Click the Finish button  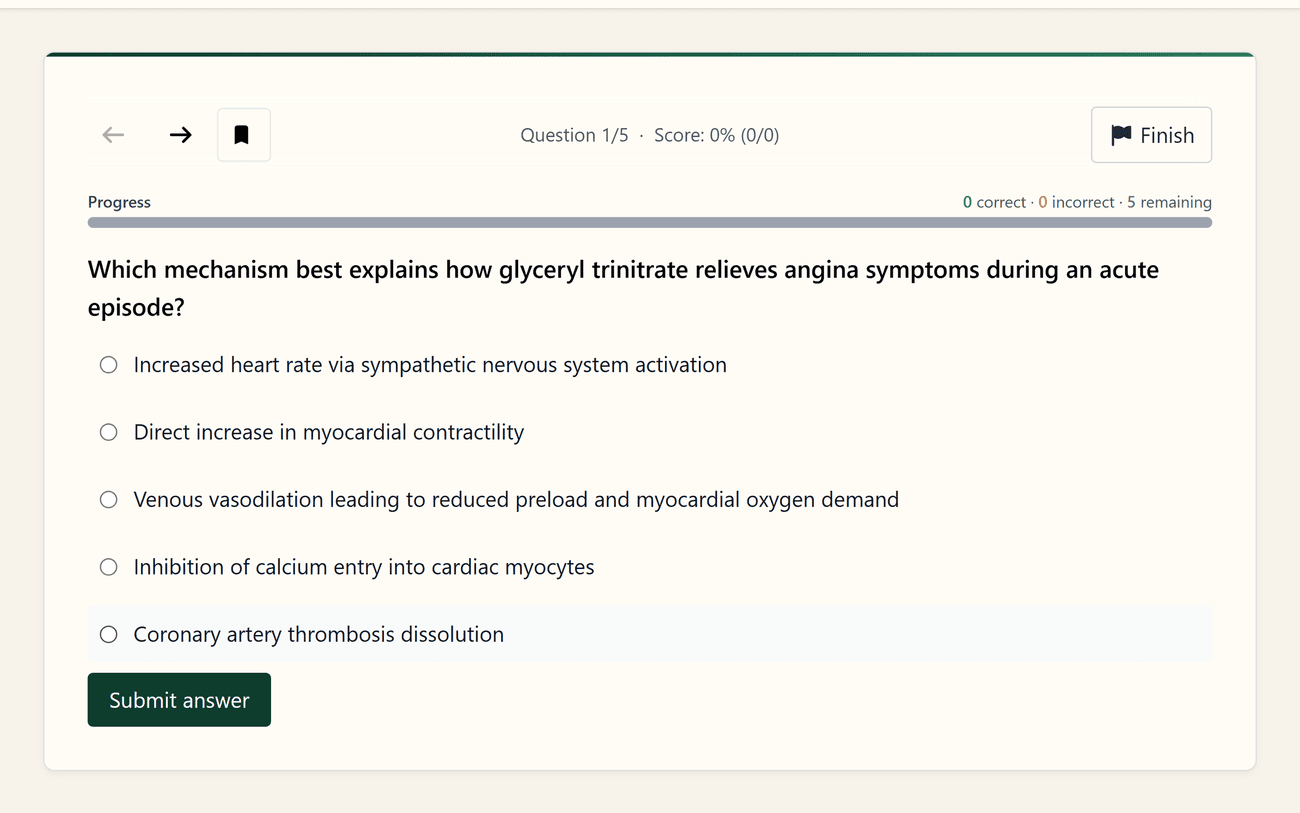pyautogui.click(x=1151, y=135)
